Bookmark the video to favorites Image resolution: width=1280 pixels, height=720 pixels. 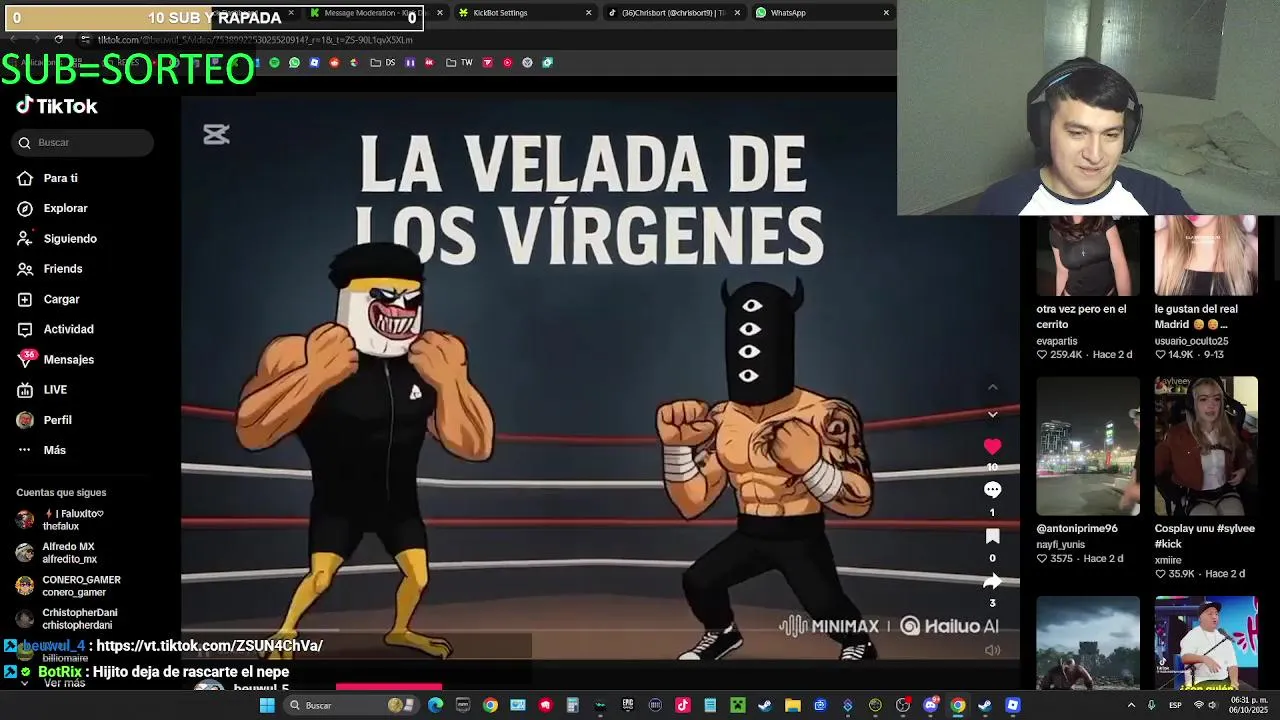(x=992, y=536)
